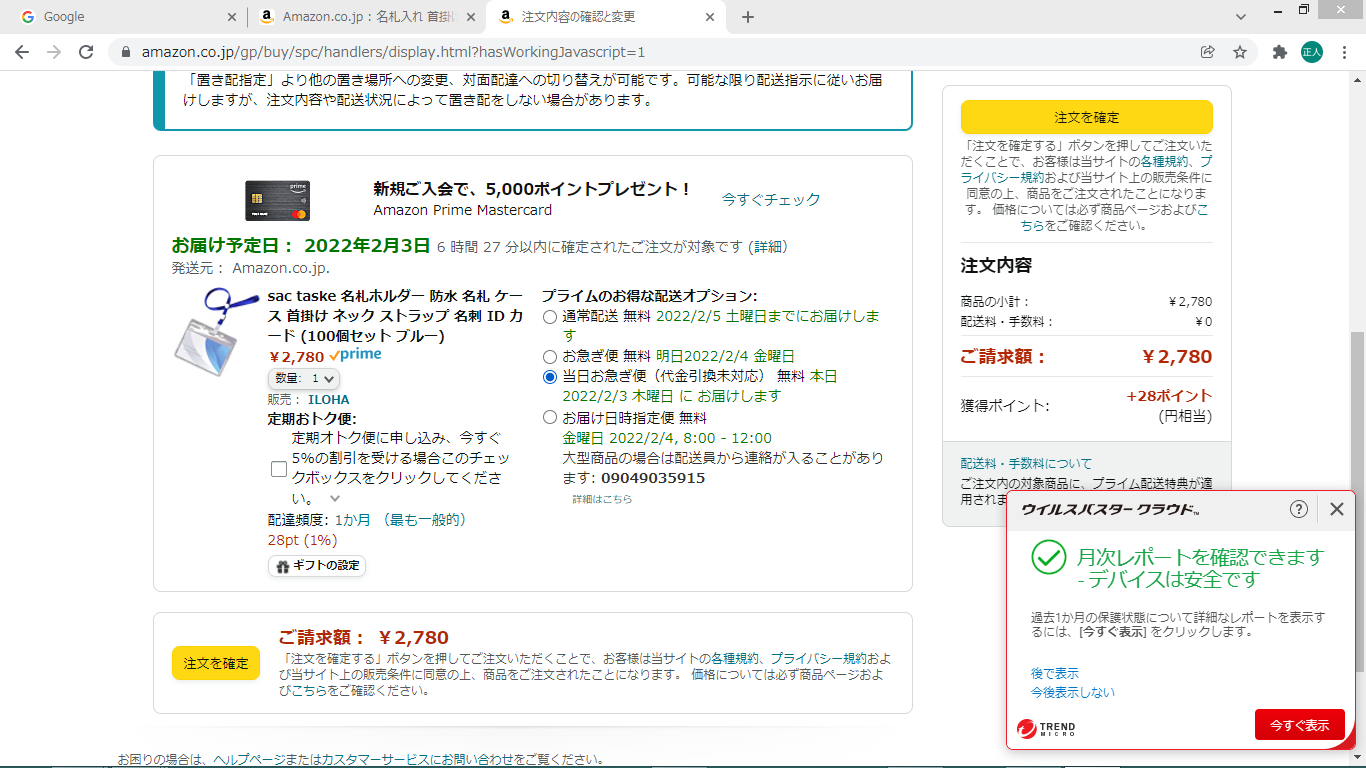1366x768 pixels.
Task: Choose the お届け日時指定便 radio option
Action: tap(549, 418)
